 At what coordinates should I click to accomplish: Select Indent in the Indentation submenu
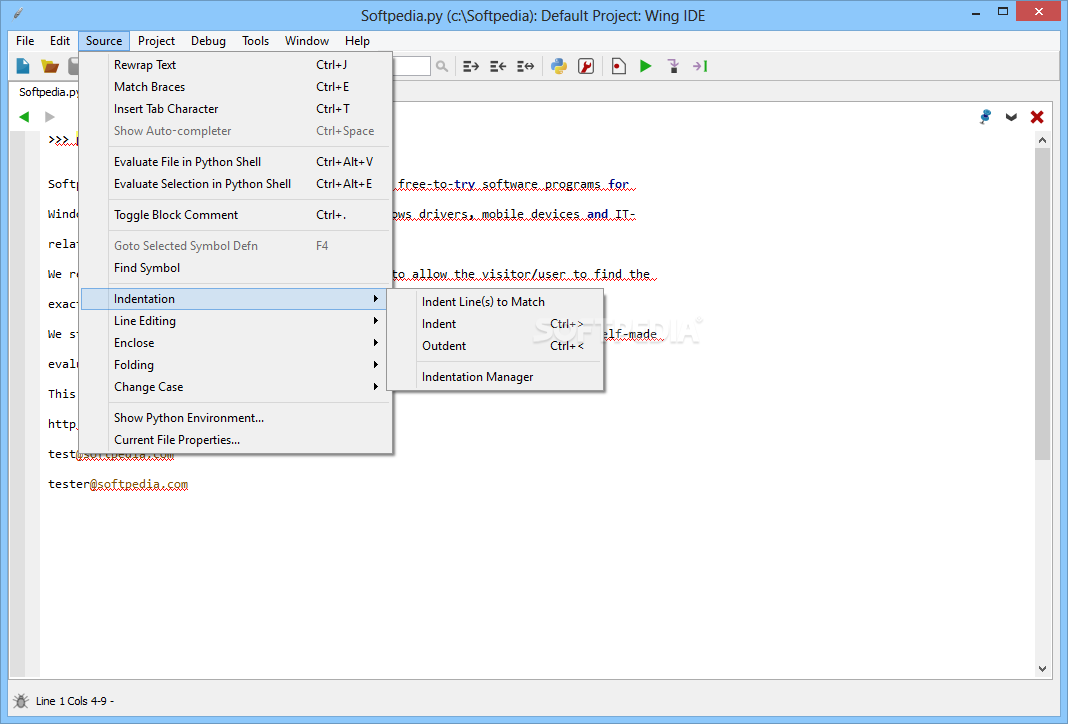[495, 324]
